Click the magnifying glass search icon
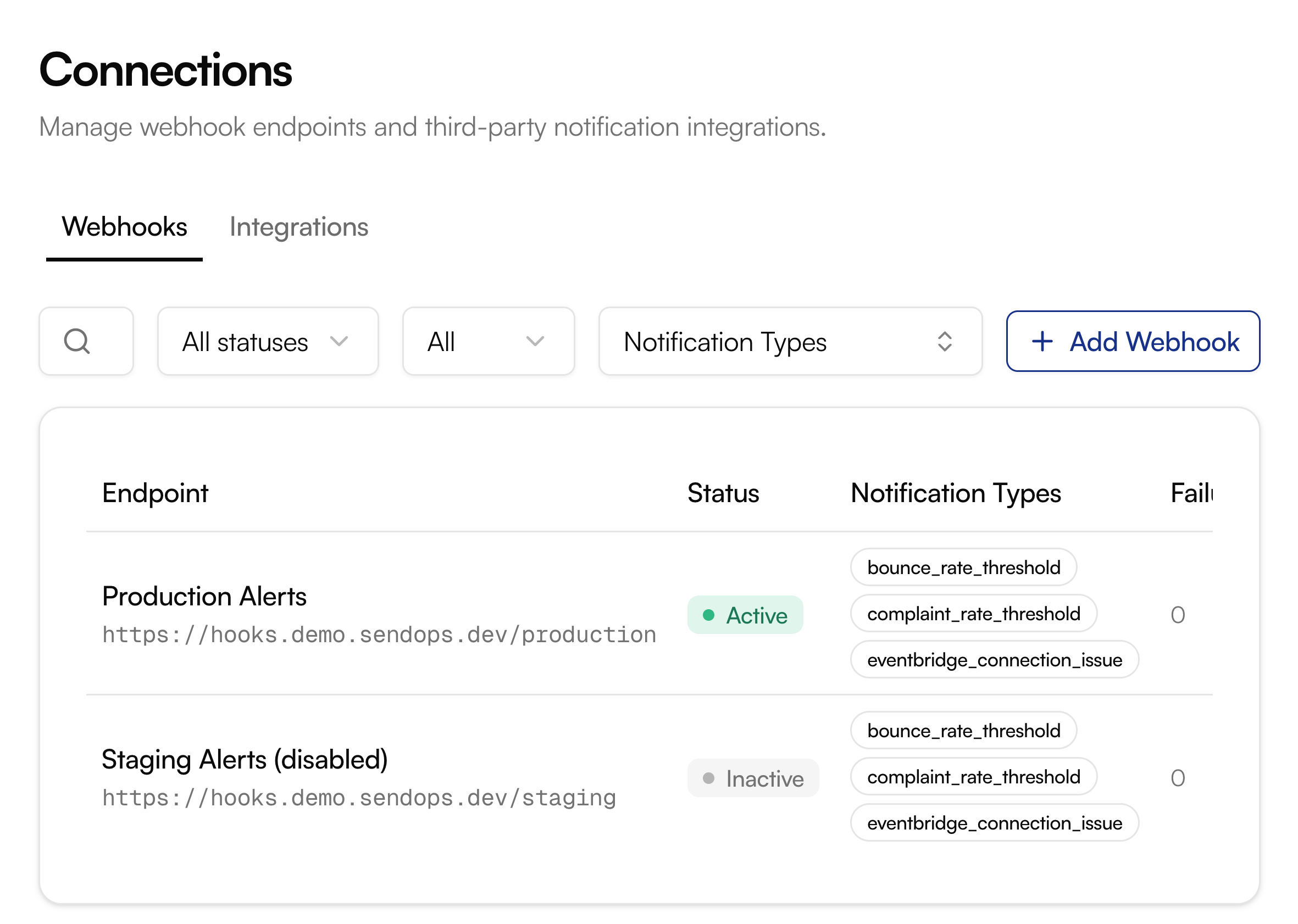Viewport: 1298px width, 924px height. [77, 342]
